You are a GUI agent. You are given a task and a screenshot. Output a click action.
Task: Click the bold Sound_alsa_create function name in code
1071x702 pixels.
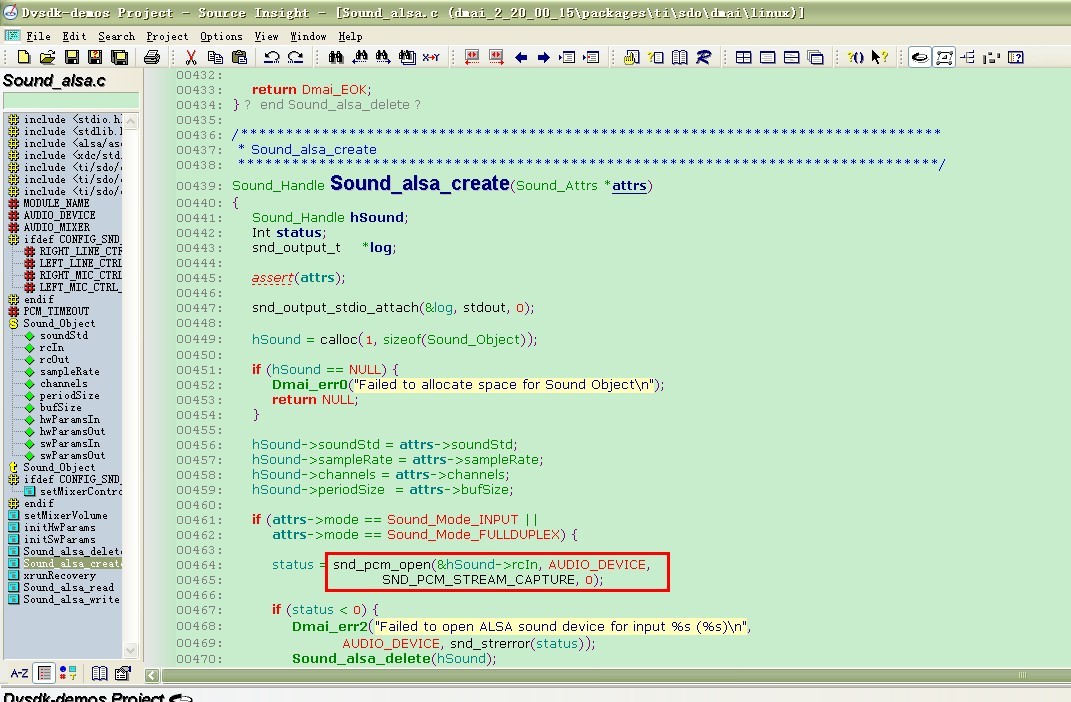420,184
